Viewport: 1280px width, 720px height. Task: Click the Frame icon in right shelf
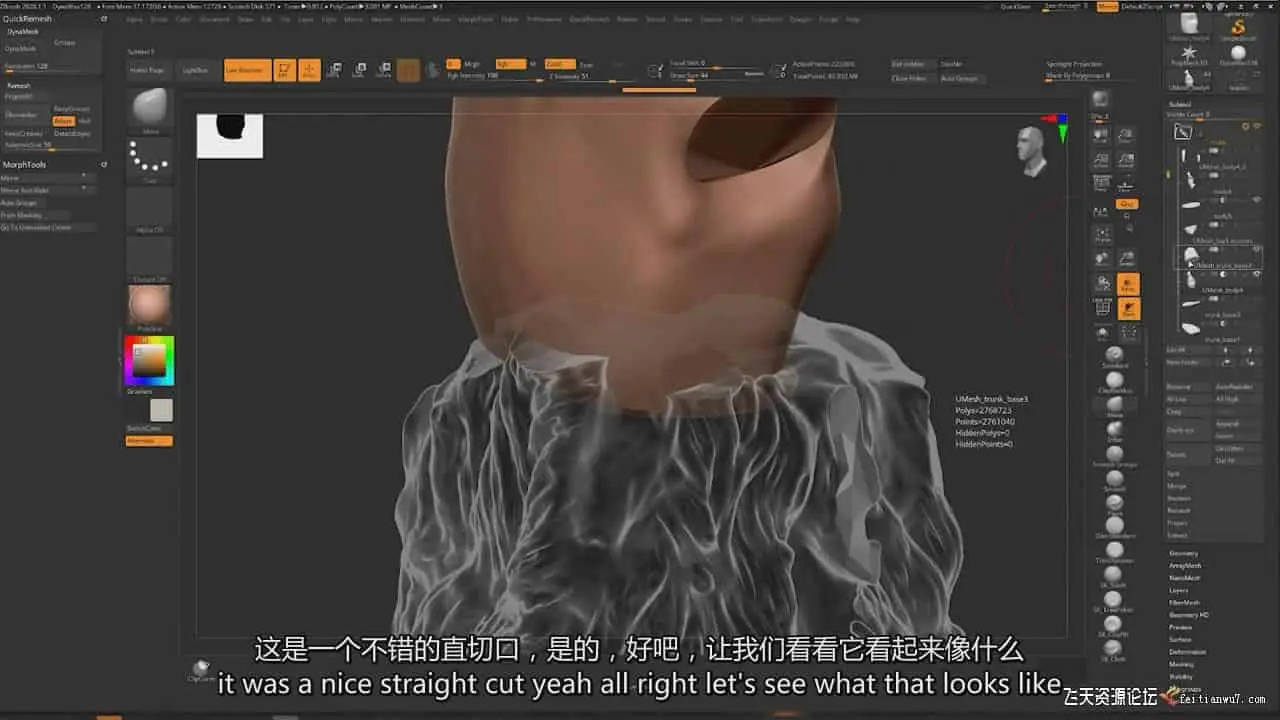(x=1102, y=236)
